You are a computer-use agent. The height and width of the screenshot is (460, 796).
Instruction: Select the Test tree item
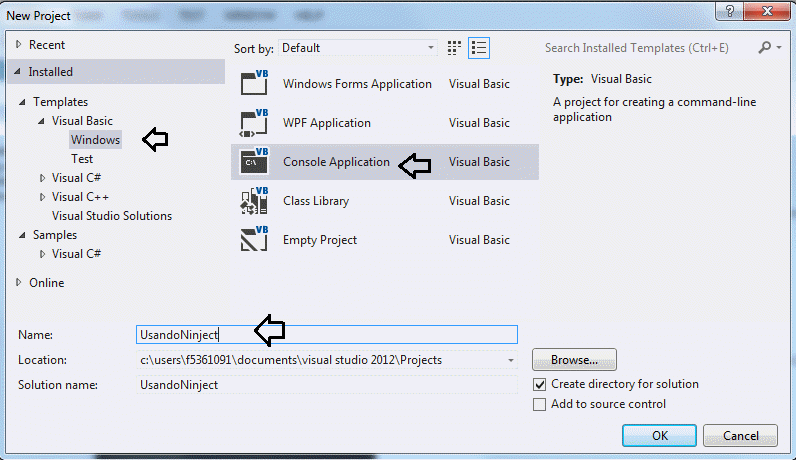point(82,159)
